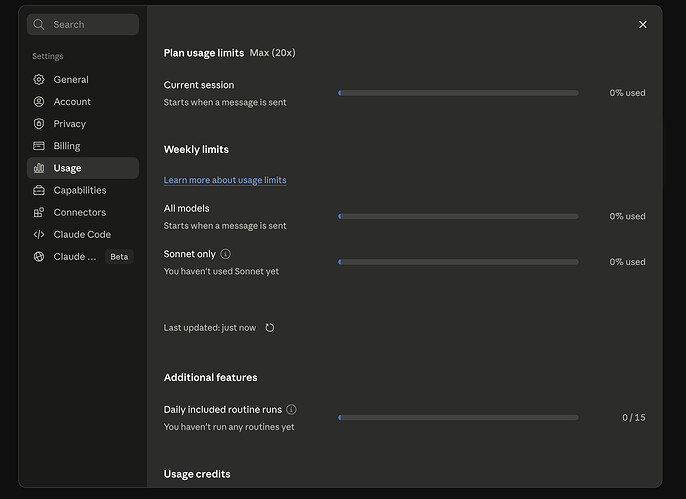Click All models 0% used value
Viewport: 686px width, 499px height.
[x=627, y=216]
